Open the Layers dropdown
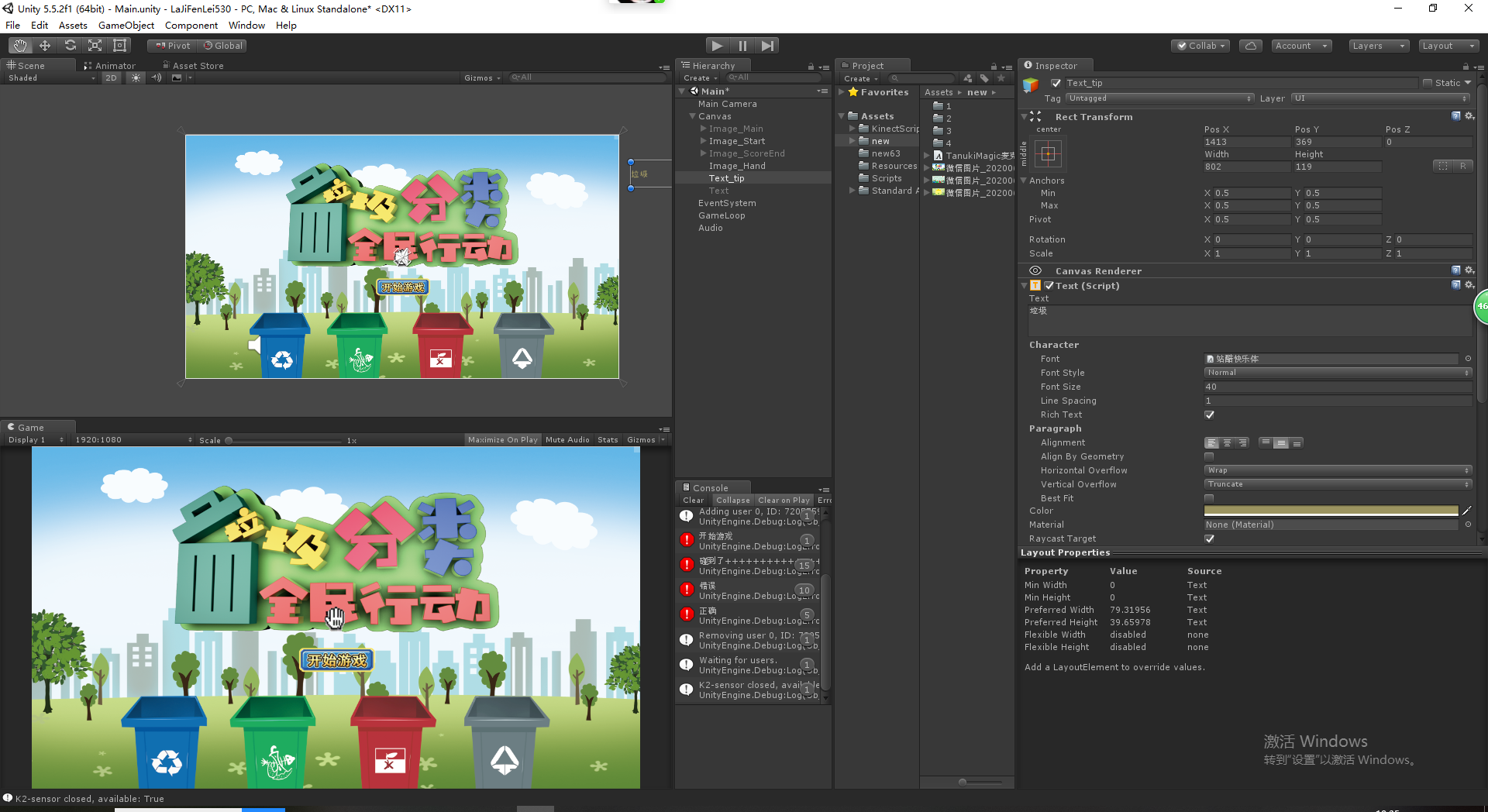 (1378, 46)
